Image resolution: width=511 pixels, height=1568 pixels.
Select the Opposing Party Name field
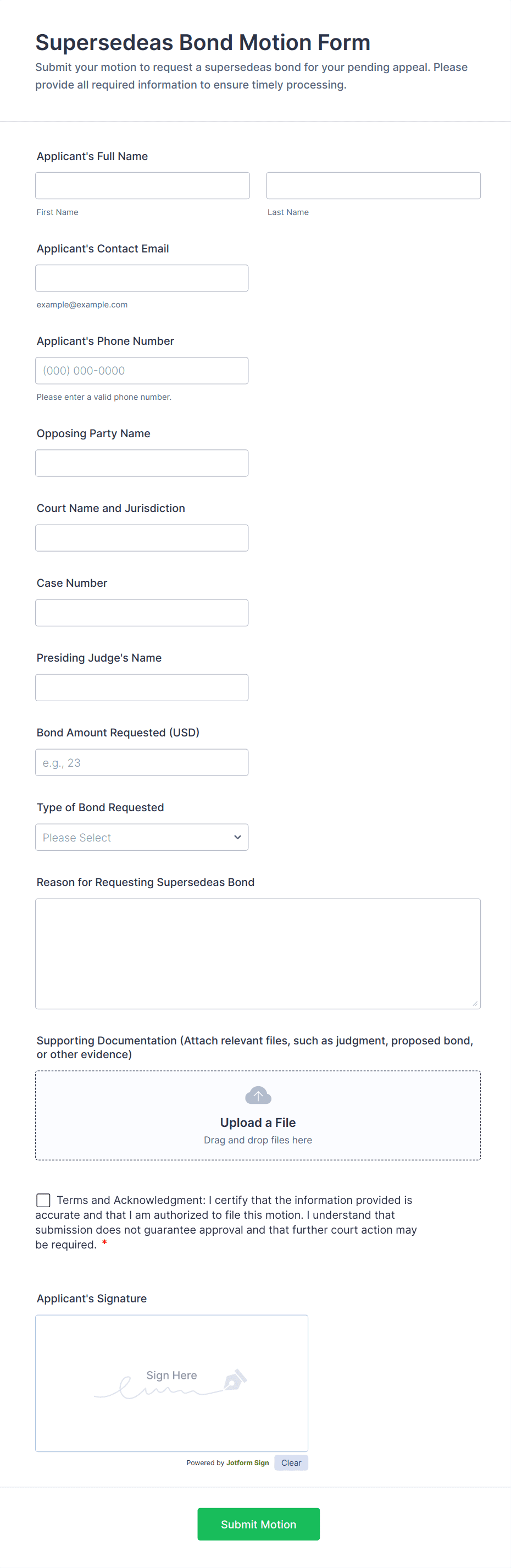point(142,463)
